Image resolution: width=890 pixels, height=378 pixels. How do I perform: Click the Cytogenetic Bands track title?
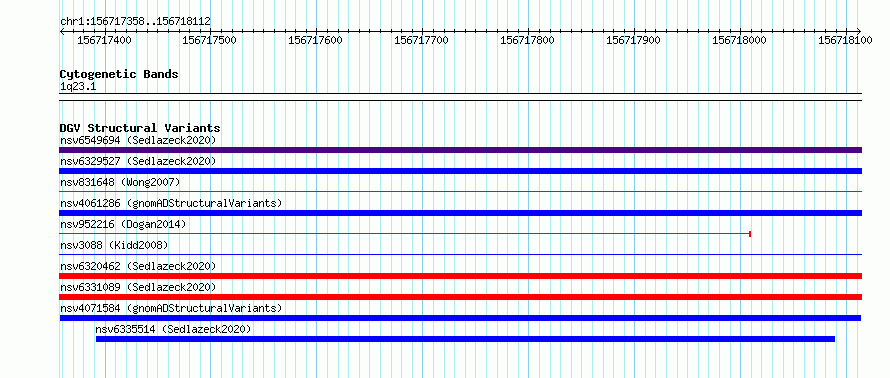[x=119, y=74]
